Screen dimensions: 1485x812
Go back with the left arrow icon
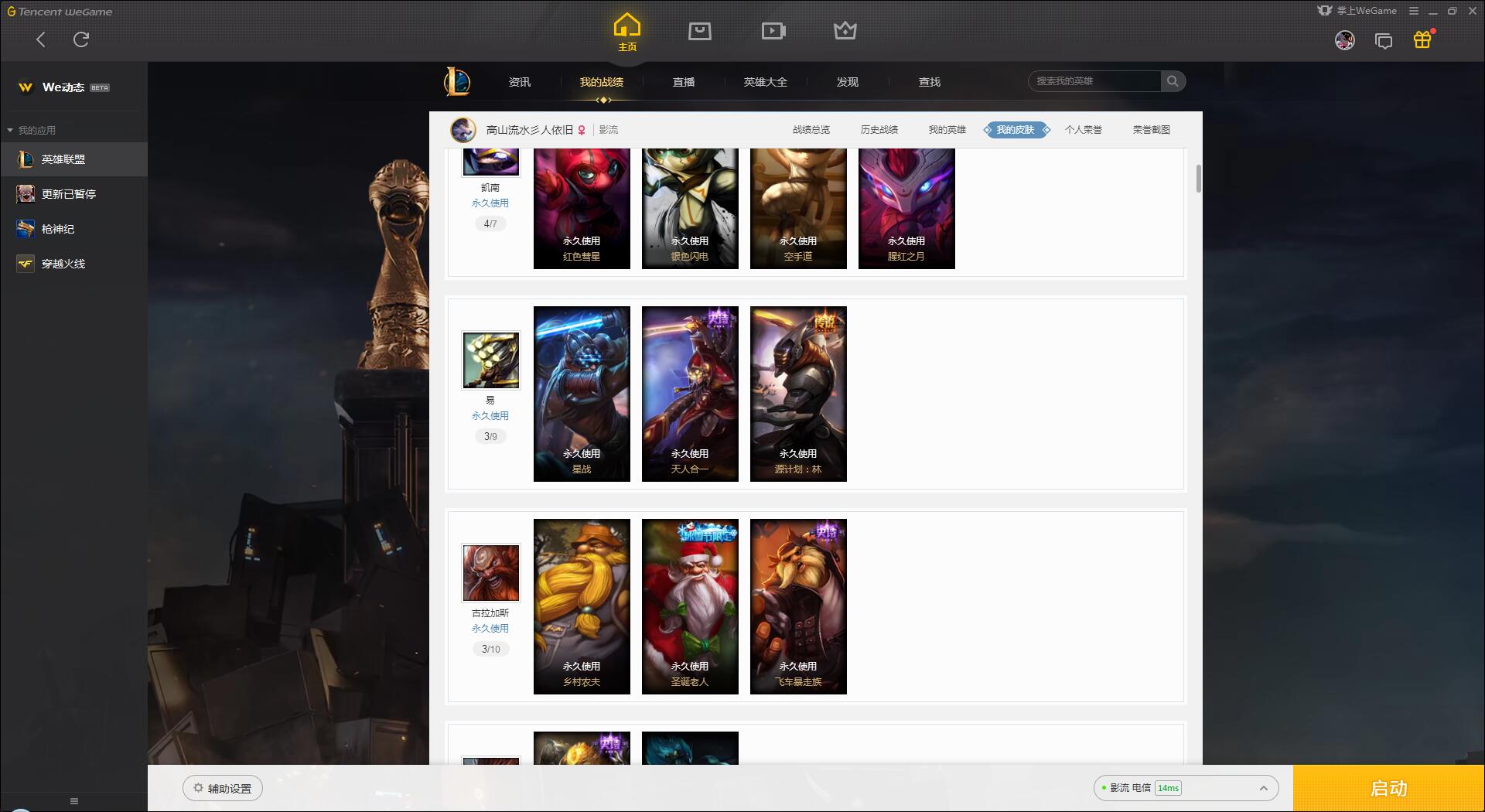[41, 39]
